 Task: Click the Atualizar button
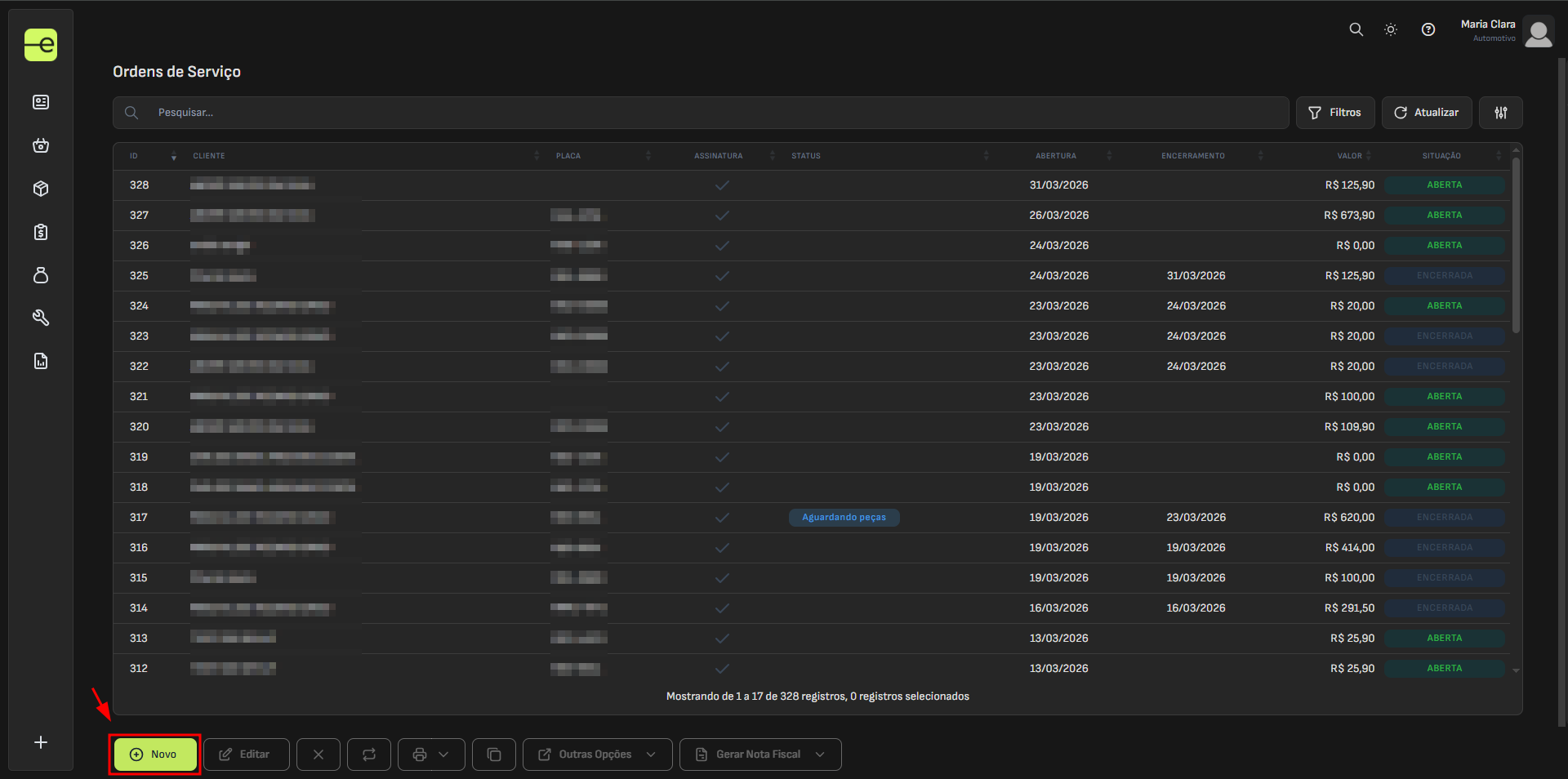click(1426, 113)
